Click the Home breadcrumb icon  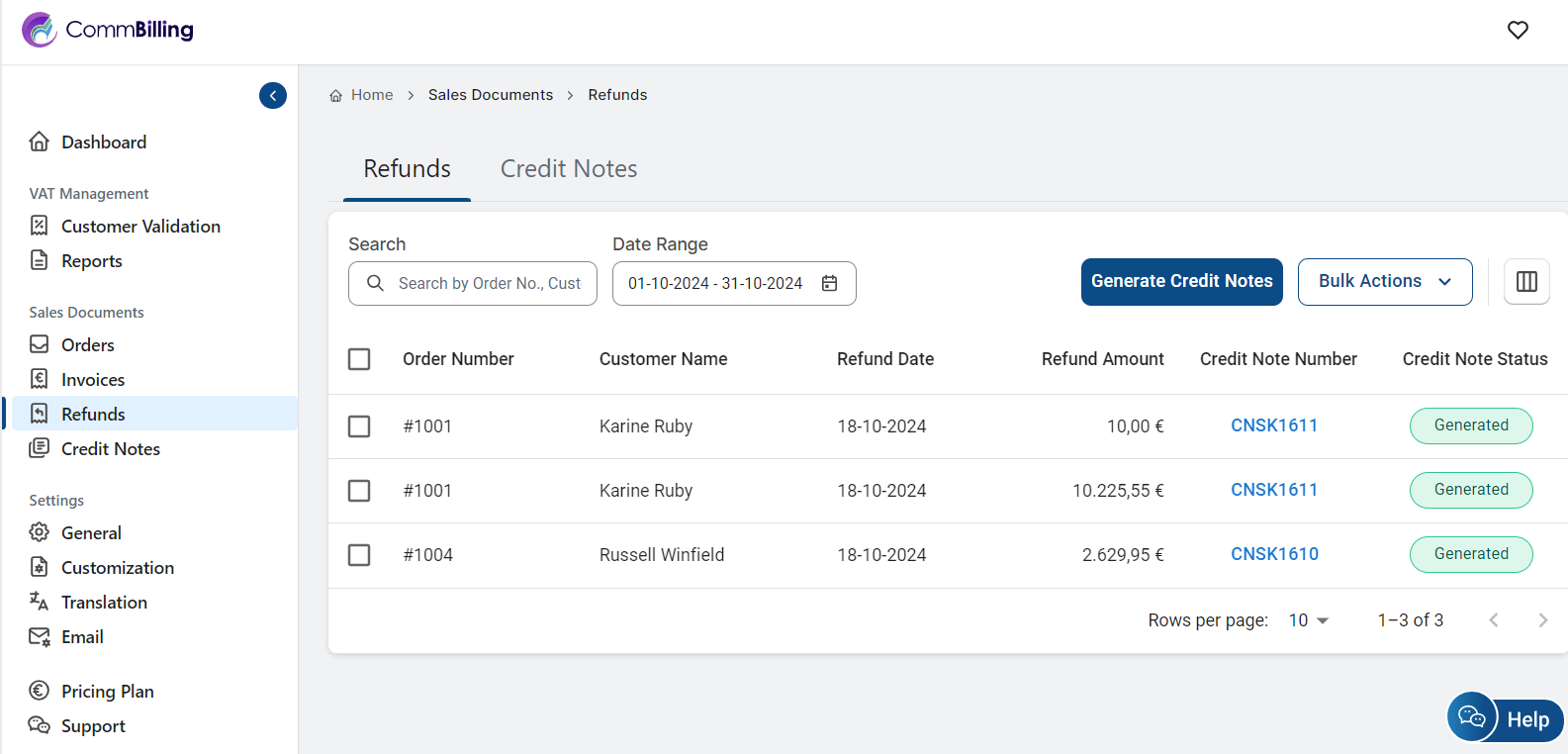[336, 96]
